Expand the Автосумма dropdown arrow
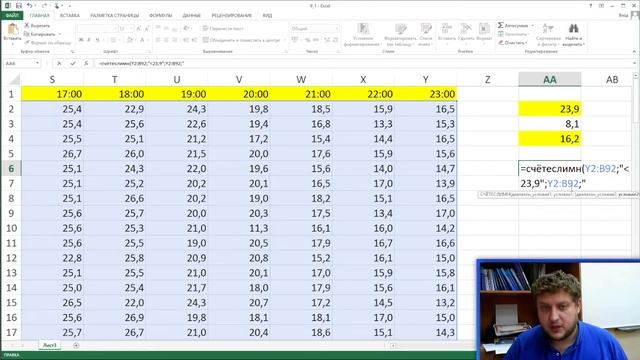This screenshot has width=640, height=360. (x=532, y=26)
